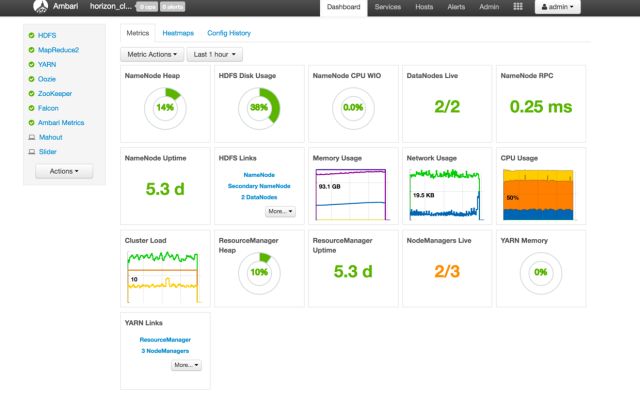Viewport: 640px width, 398px height.
Task: Click the laptop client icon beside Slider
Action: (32, 152)
